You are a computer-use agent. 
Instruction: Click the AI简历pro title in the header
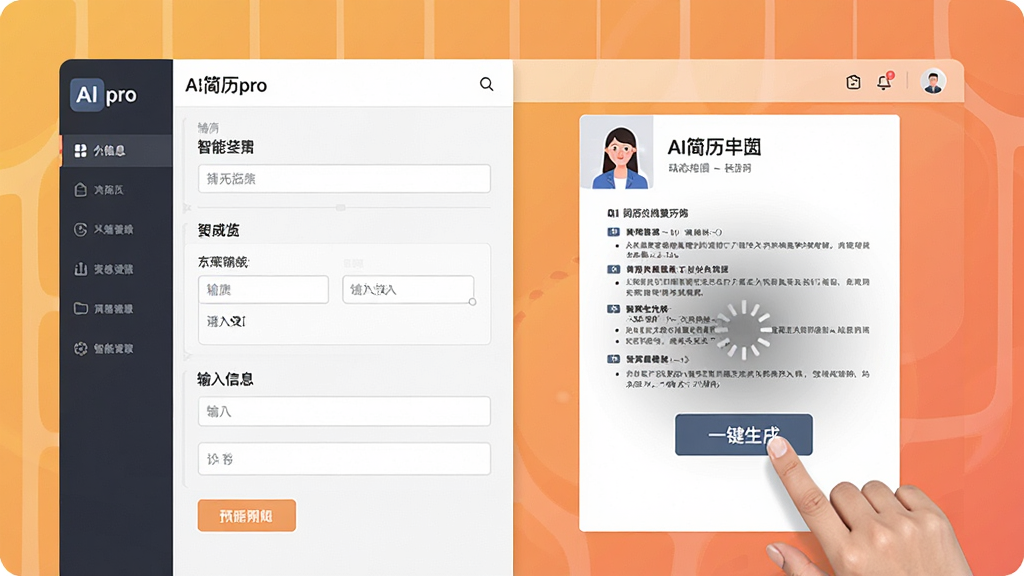226,86
